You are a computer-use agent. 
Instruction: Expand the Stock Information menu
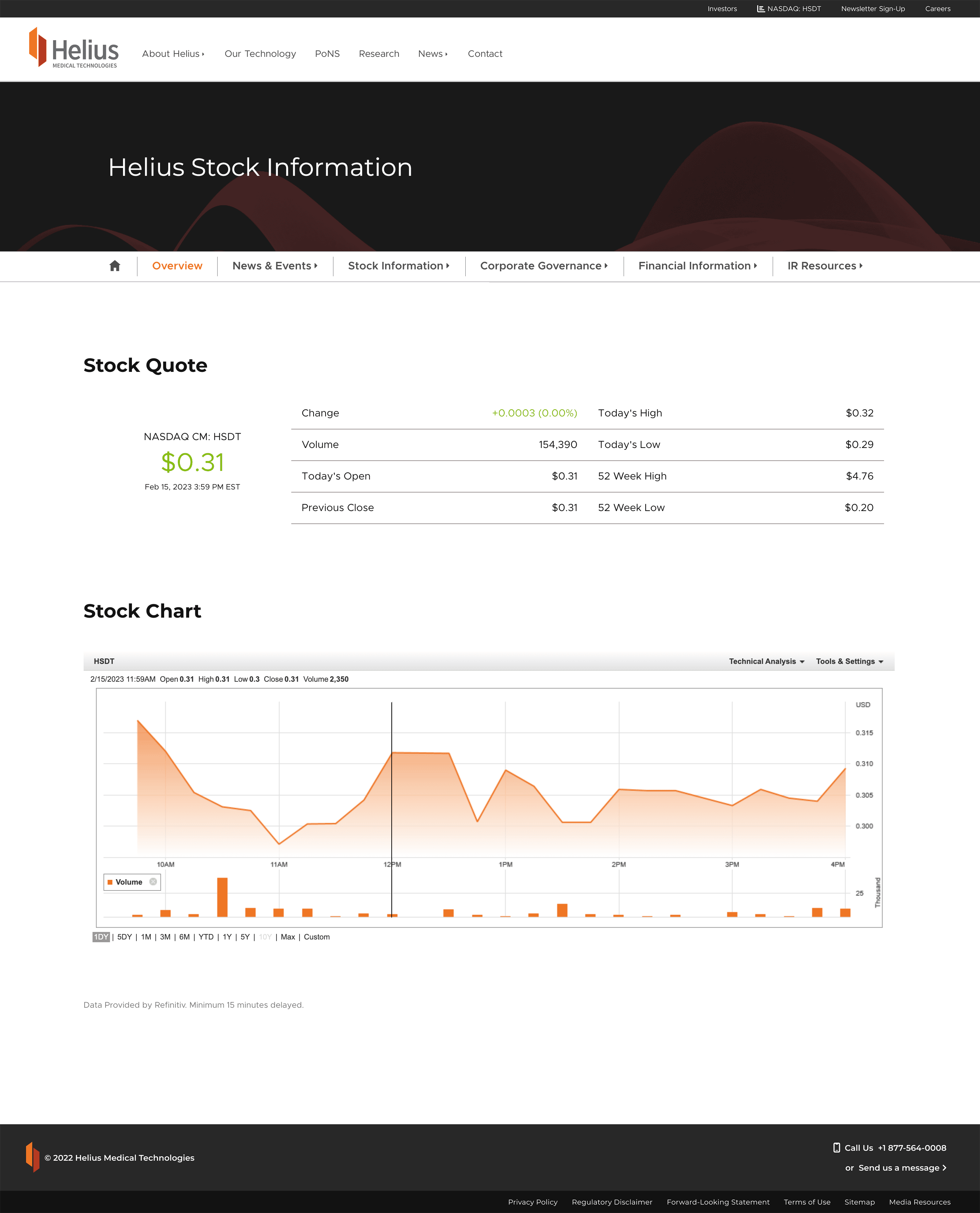click(399, 266)
